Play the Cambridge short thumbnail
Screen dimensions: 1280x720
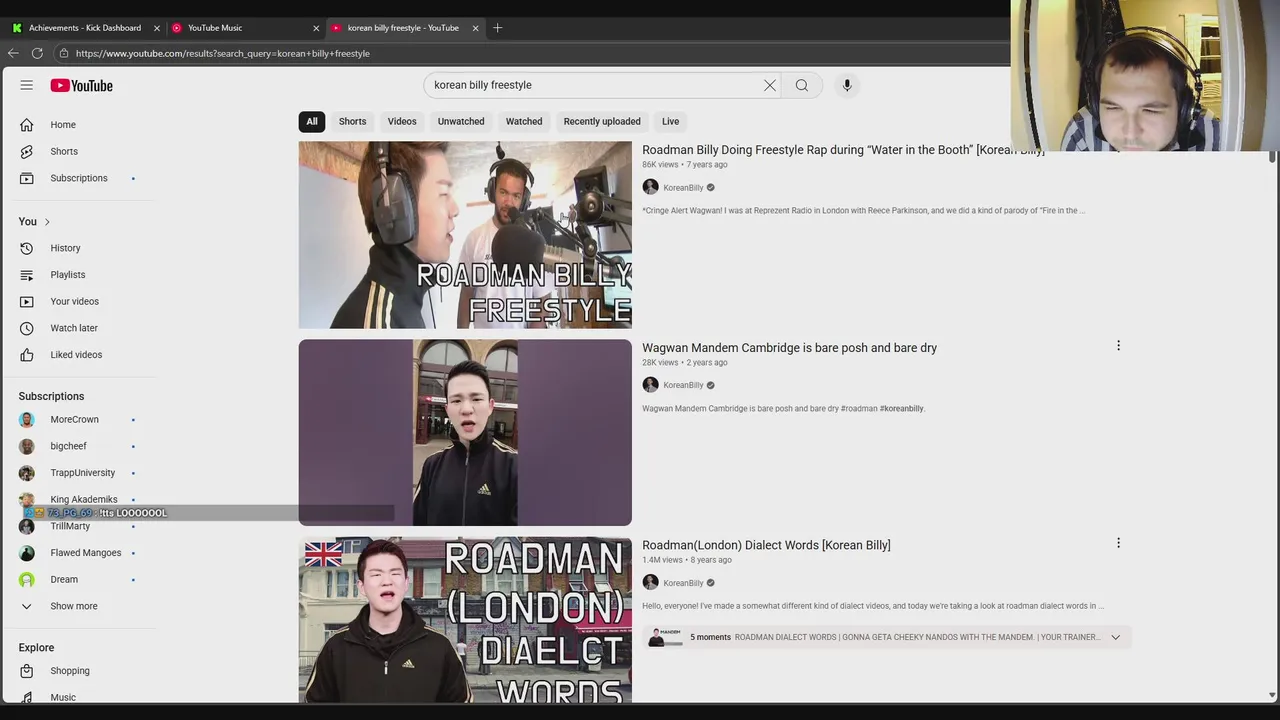[465, 432]
